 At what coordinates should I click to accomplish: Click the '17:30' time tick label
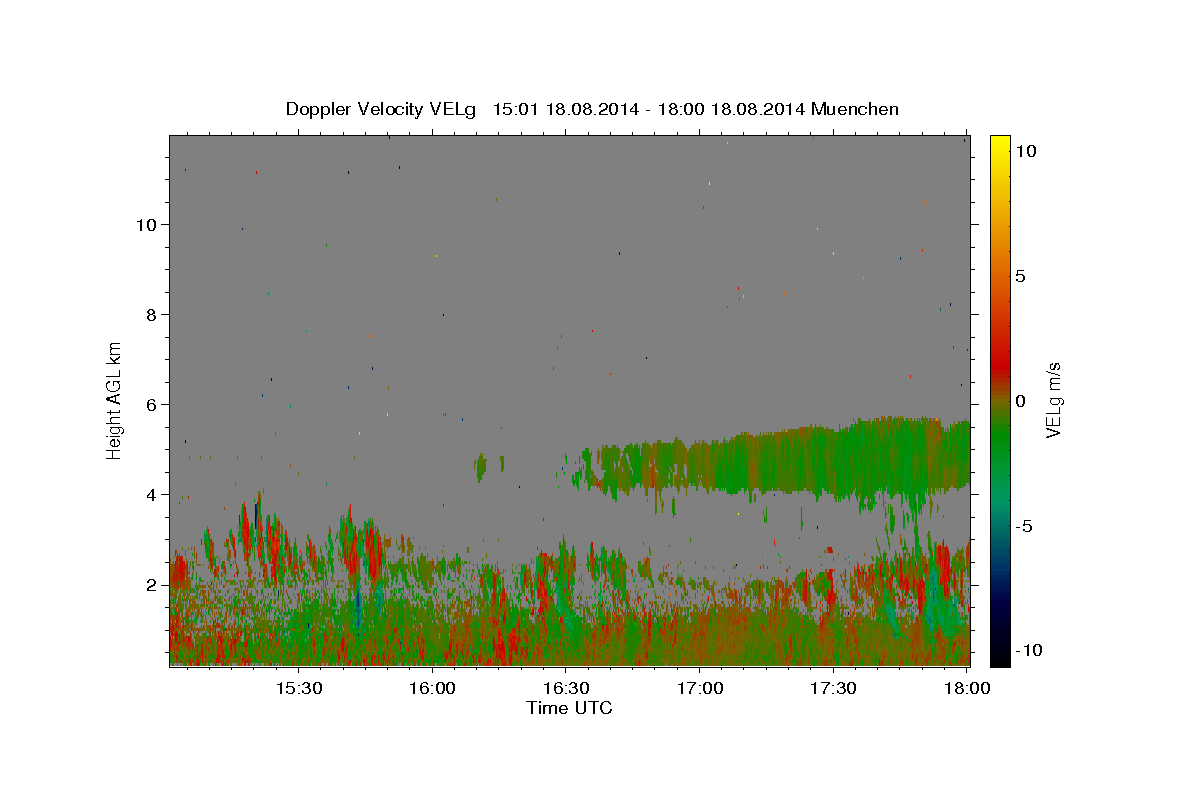tap(834, 688)
